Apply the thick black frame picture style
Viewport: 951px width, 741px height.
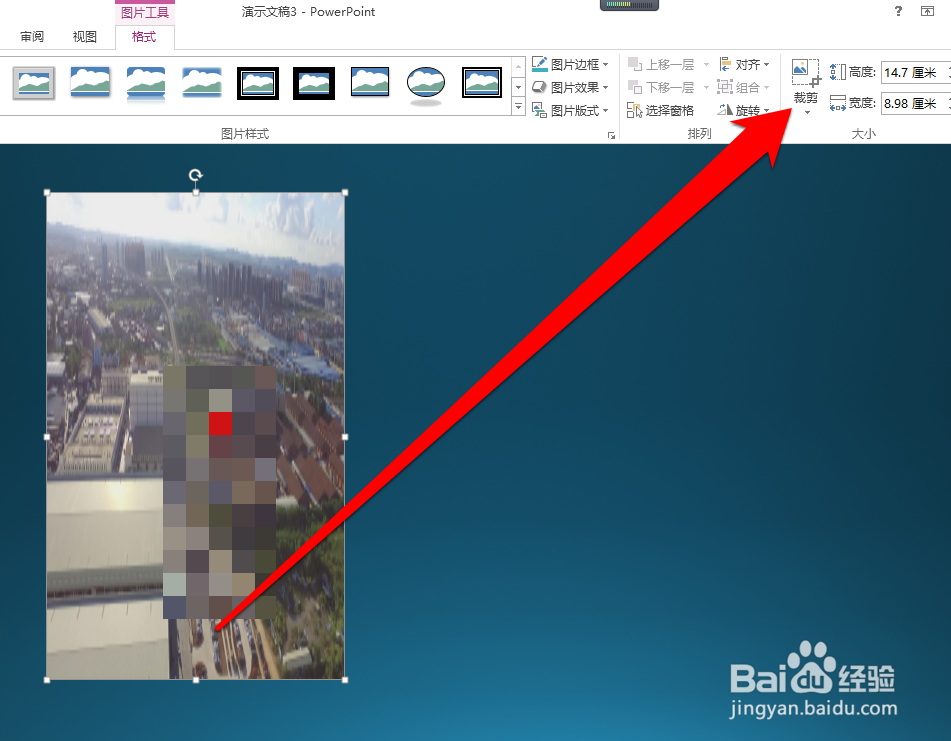(314, 83)
